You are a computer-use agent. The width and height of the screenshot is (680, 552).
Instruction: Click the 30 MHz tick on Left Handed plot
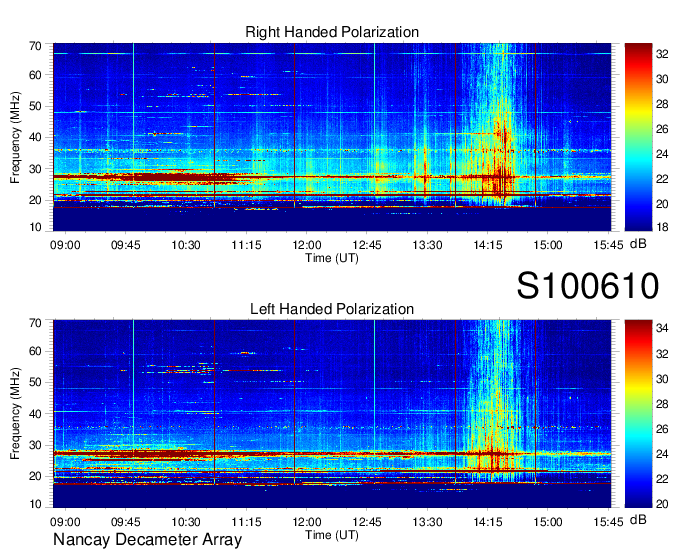pos(35,445)
